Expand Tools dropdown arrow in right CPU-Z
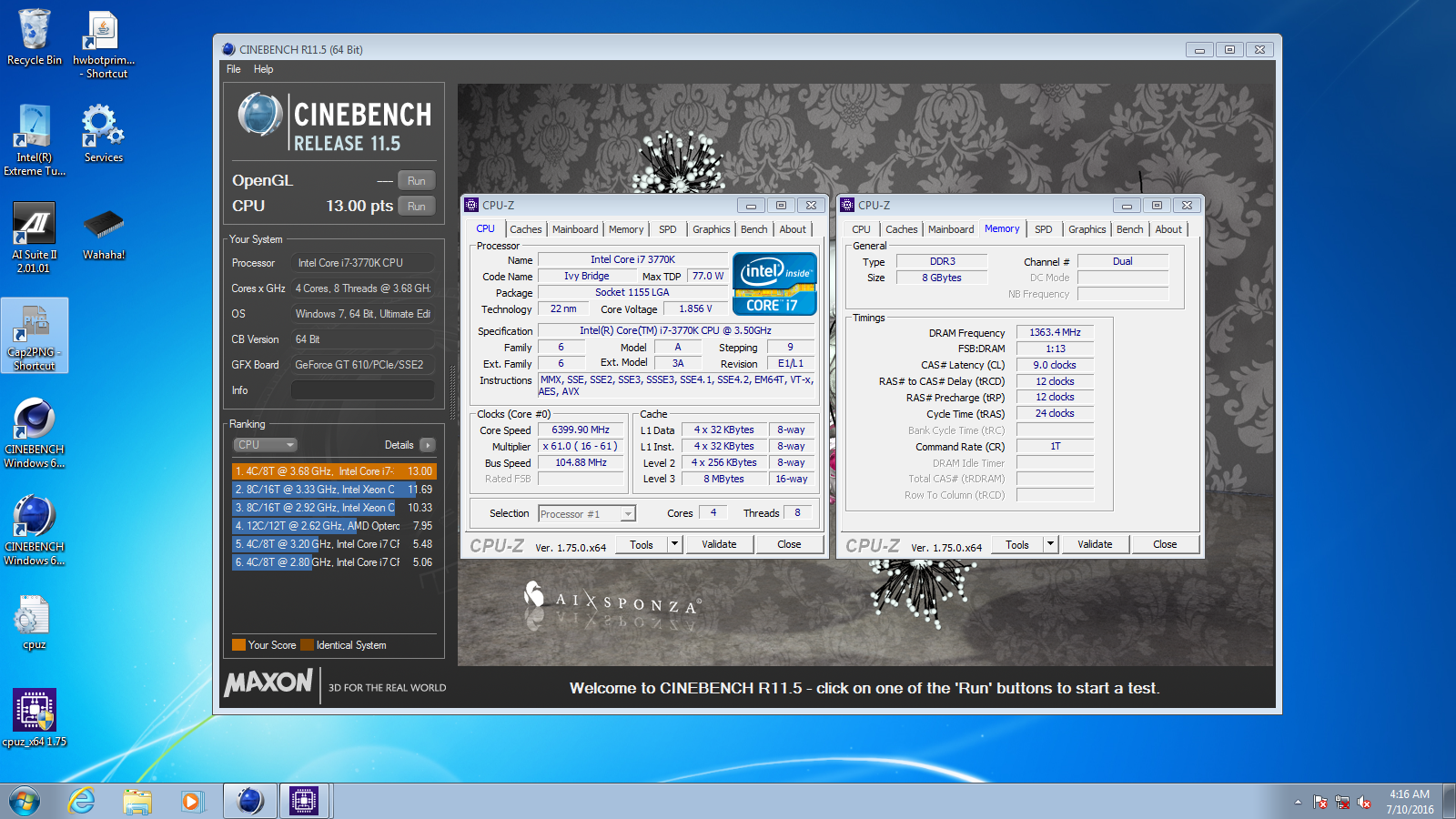The height and width of the screenshot is (819, 1456). (1051, 544)
